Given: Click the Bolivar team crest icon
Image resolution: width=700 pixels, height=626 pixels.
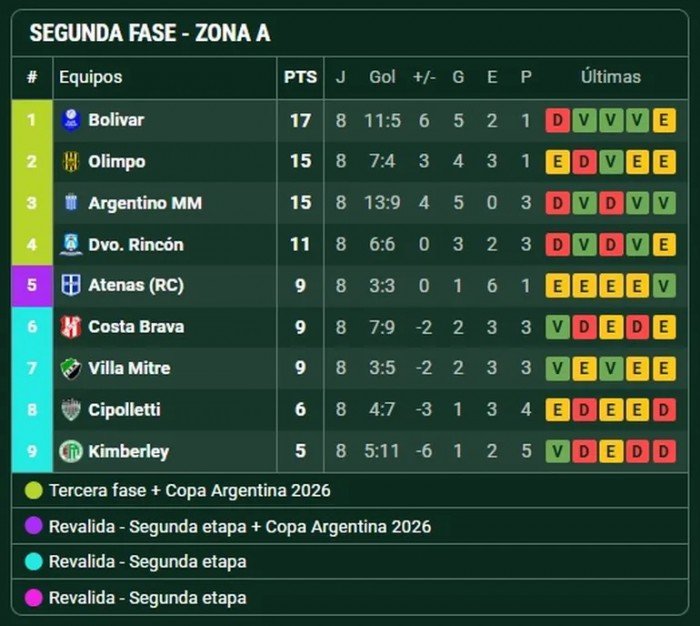Looking at the screenshot, I should (x=71, y=120).
